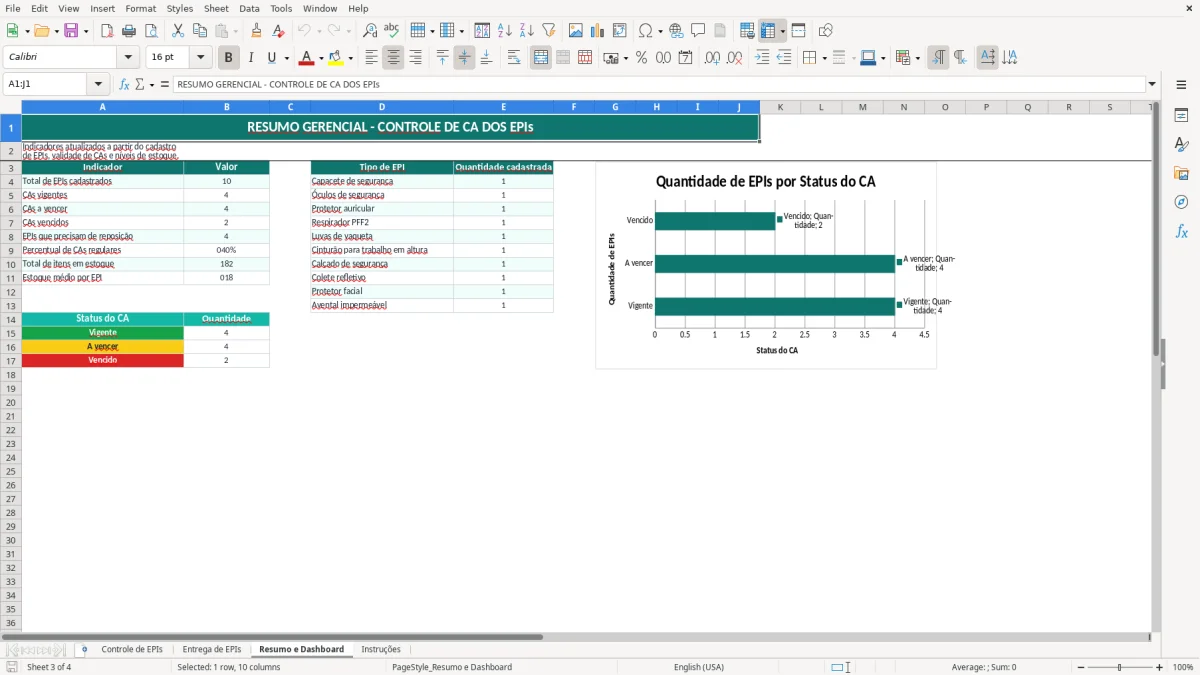
Task: Toggle Align Right
Action: [415, 58]
